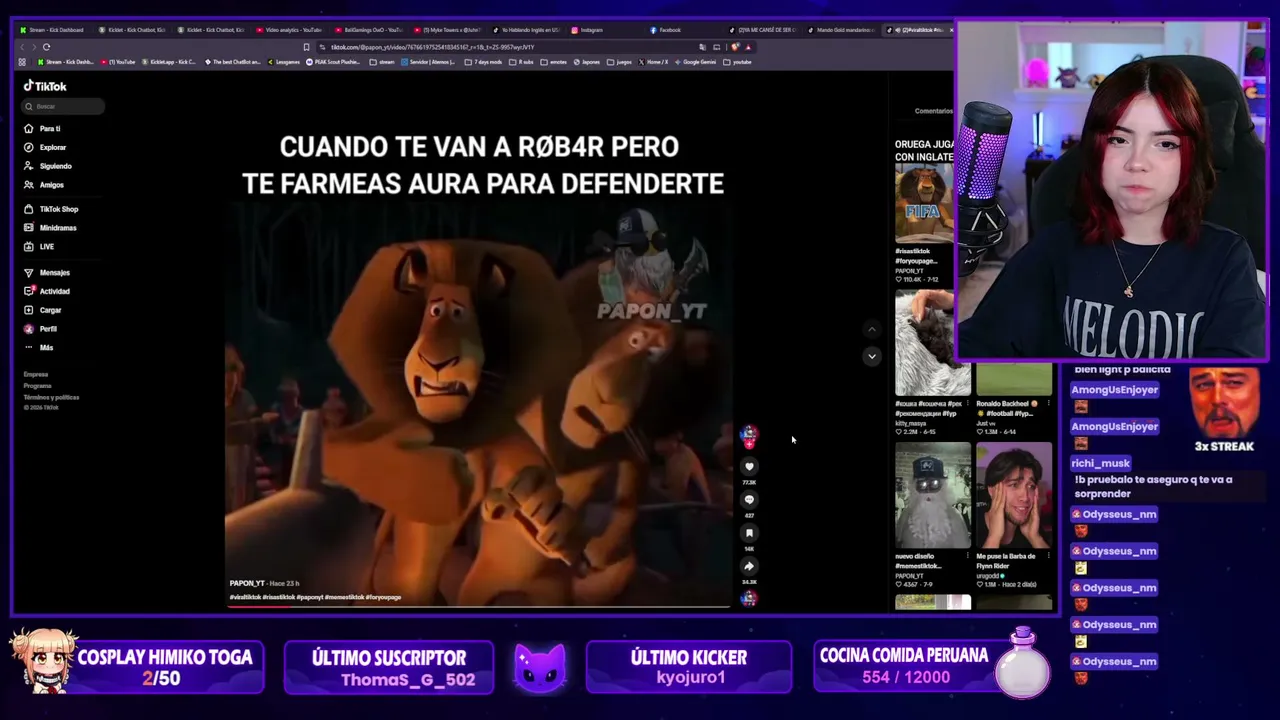Click the LIVE icon in the sidebar
Viewport: 1280px width, 720px height.
(x=29, y=247)
